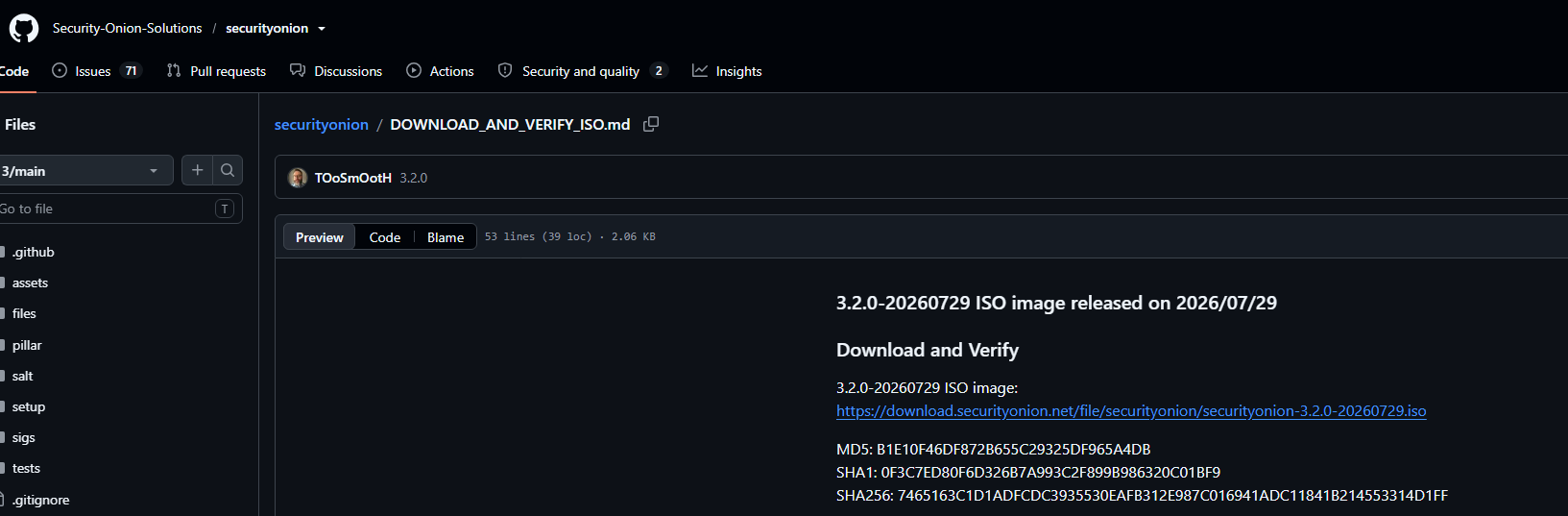Click the Go to file search field
The height and width of the screenshot is (516, 1568).
click(118, 209)
